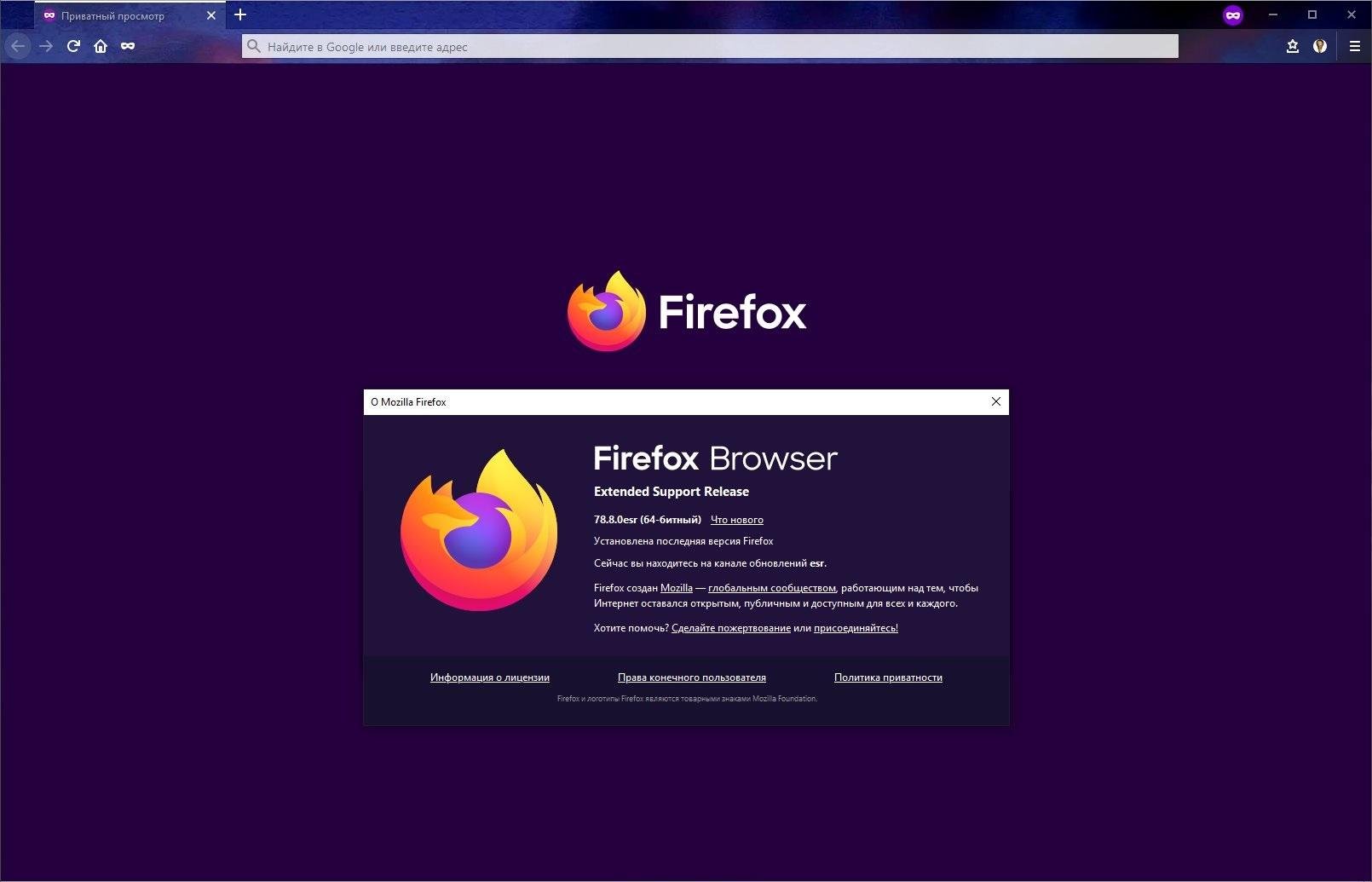Click the присоединяйтесь! link
The height and width of the screenshot is (882, 1372).
(x=856, y=628)
